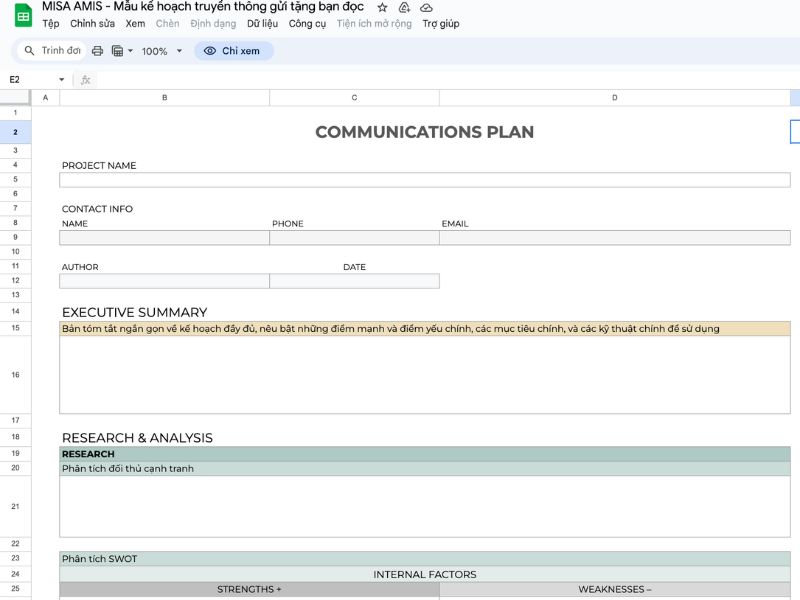Click the PROJECT NAME input cell
Screen dimensions: 800x600
point(424,180)
